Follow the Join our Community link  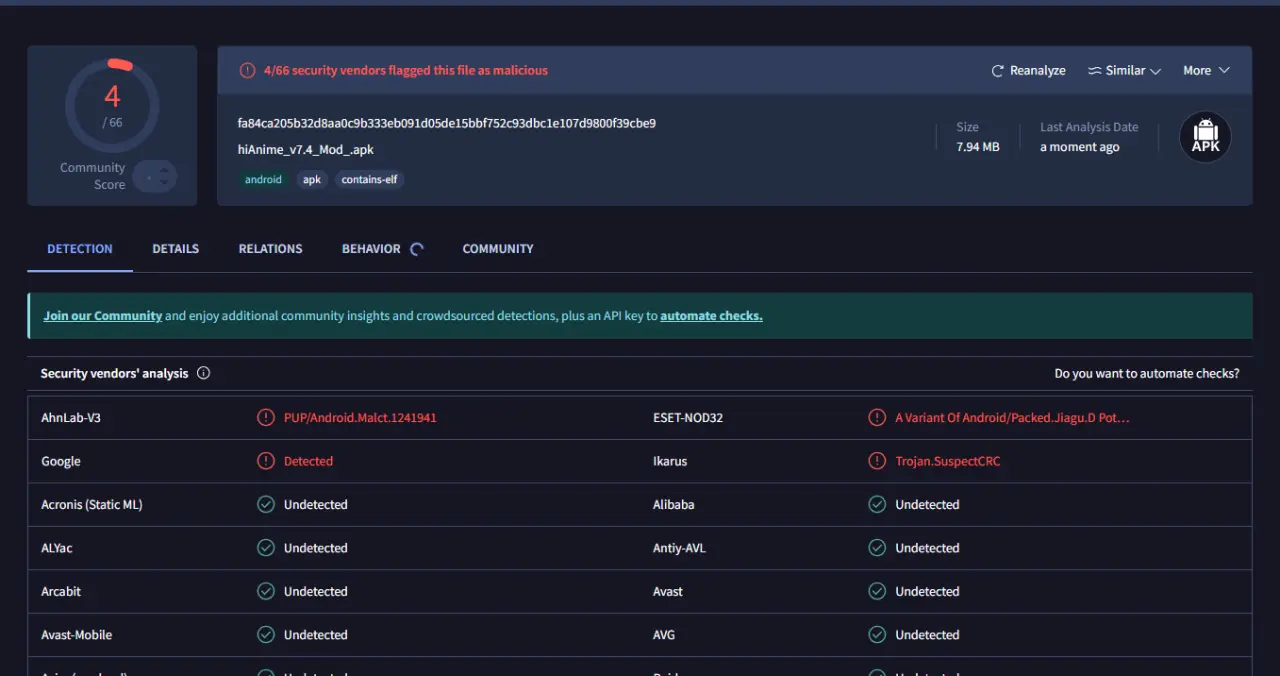coord(103,316)
